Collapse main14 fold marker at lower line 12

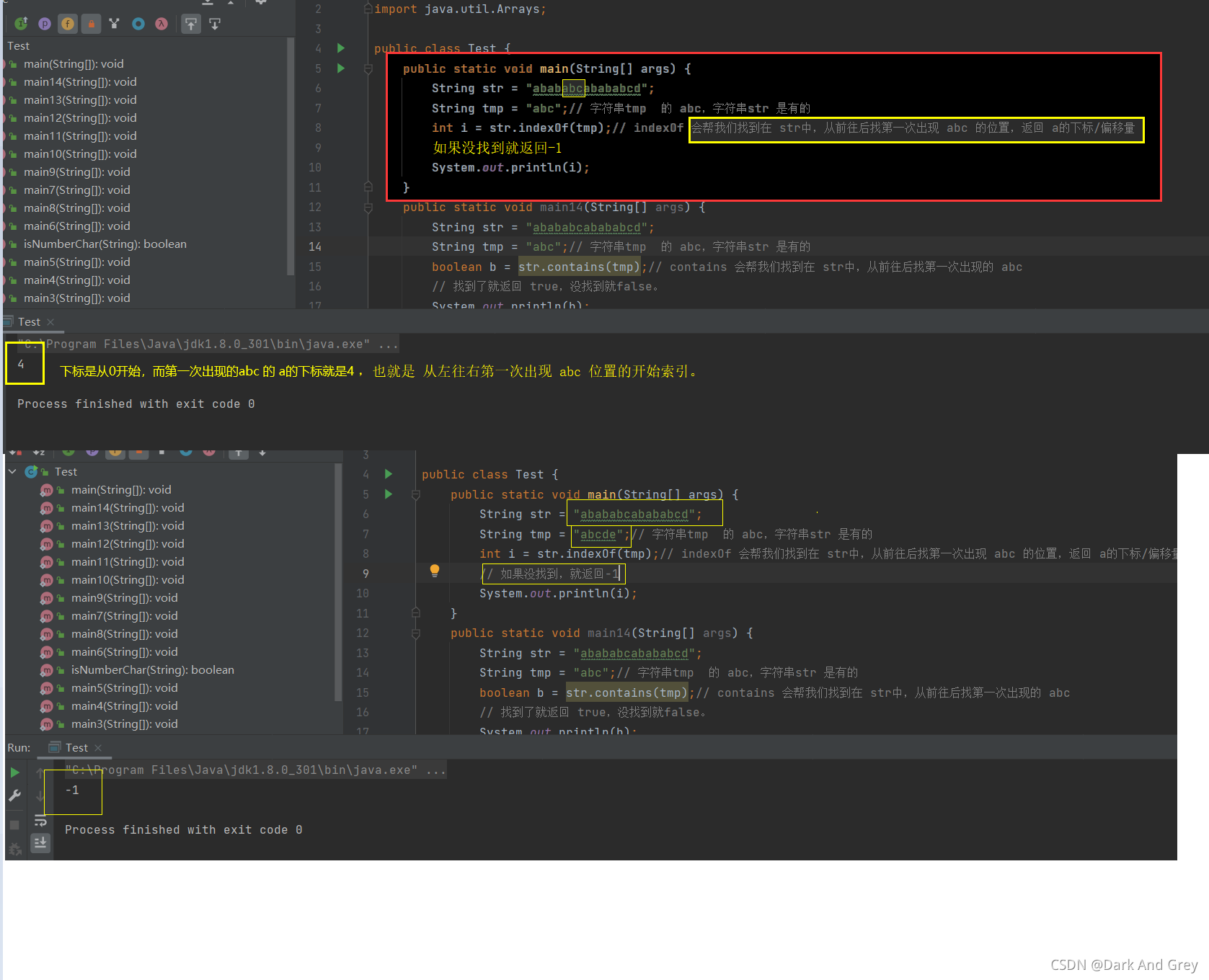(x=416, y=633)
